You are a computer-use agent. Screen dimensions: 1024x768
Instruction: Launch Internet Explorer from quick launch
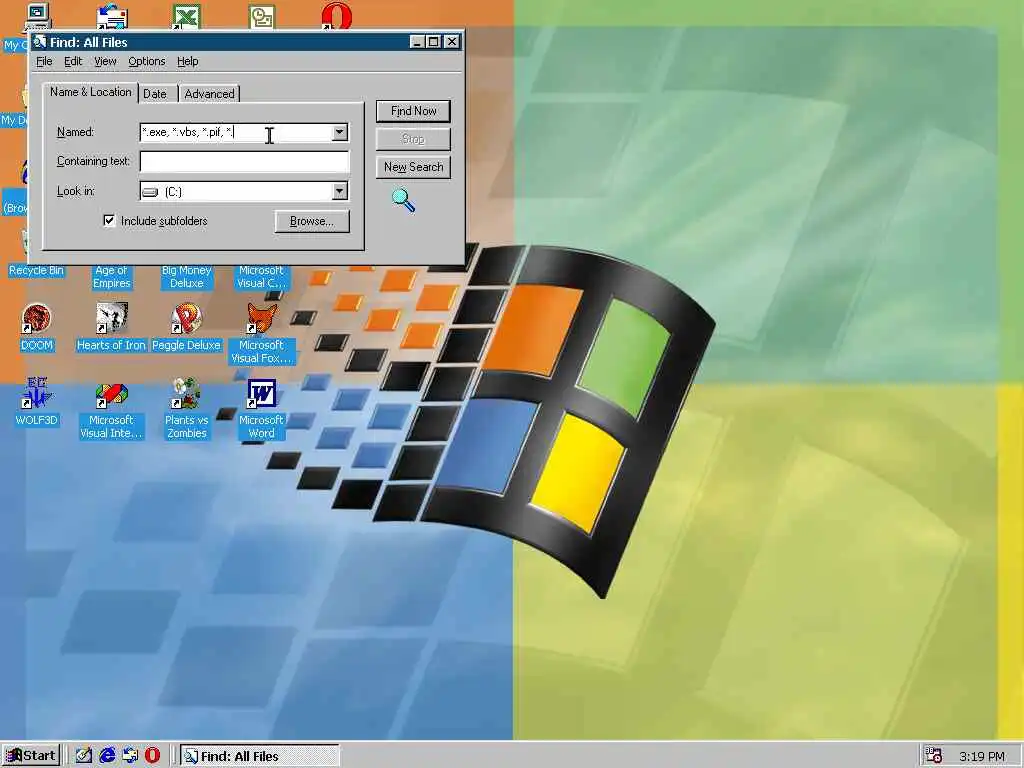point(107,756)
